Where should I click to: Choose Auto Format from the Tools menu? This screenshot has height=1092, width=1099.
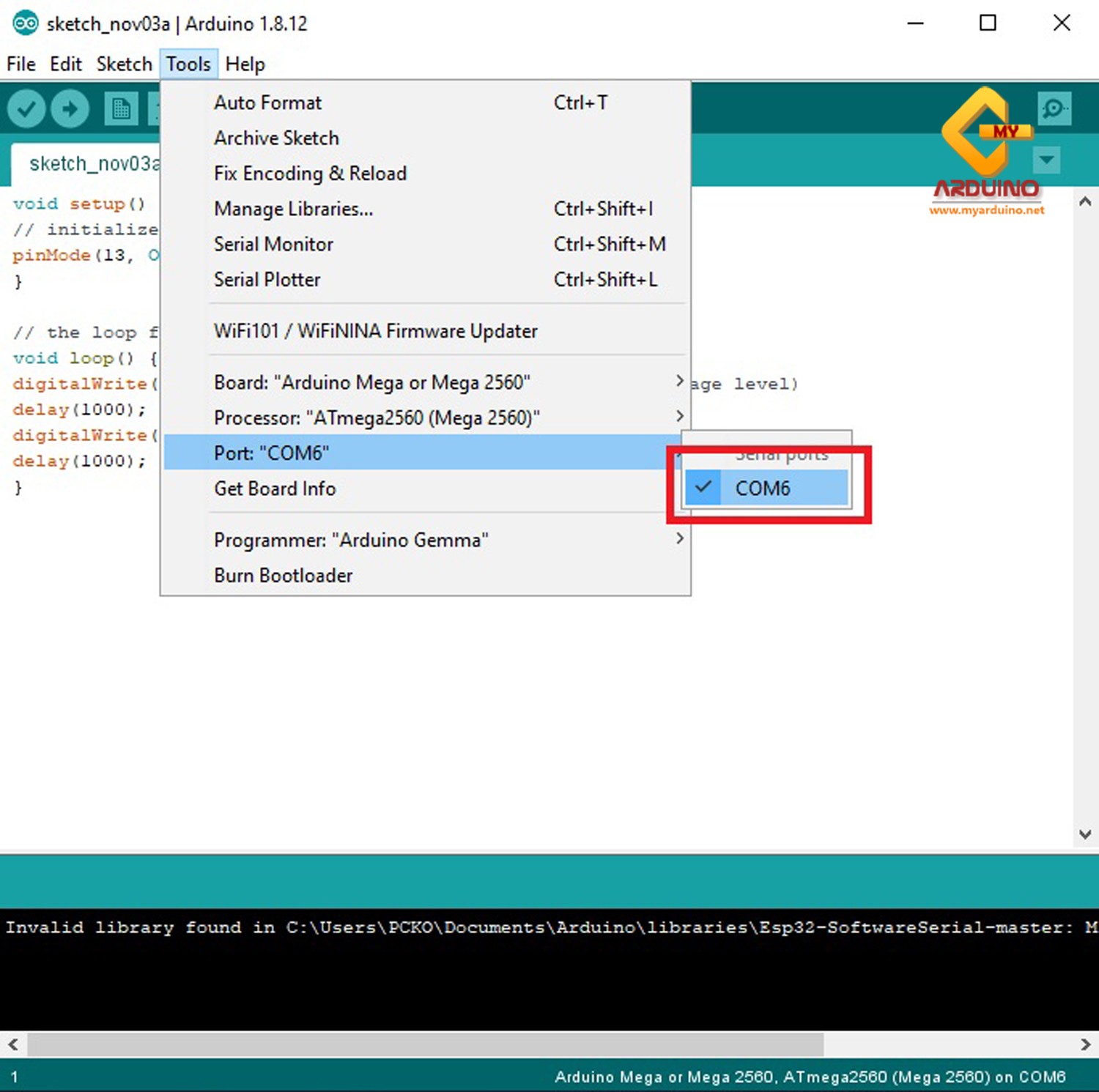pyautogui.click(x=267, y=103)
